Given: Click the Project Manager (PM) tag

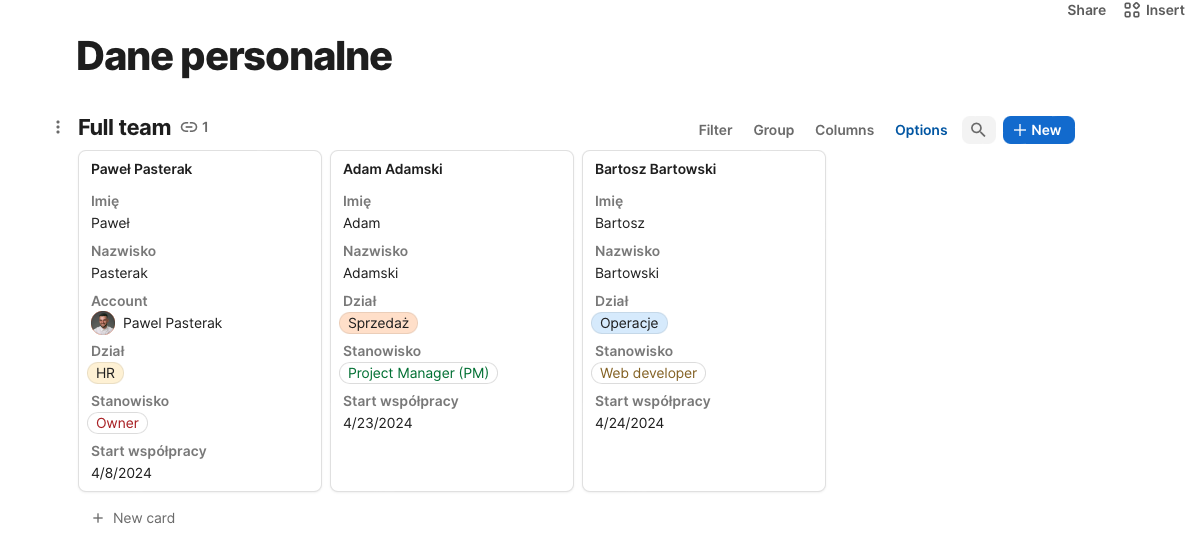Looking at the screenshot, I should tap(418, 373).
